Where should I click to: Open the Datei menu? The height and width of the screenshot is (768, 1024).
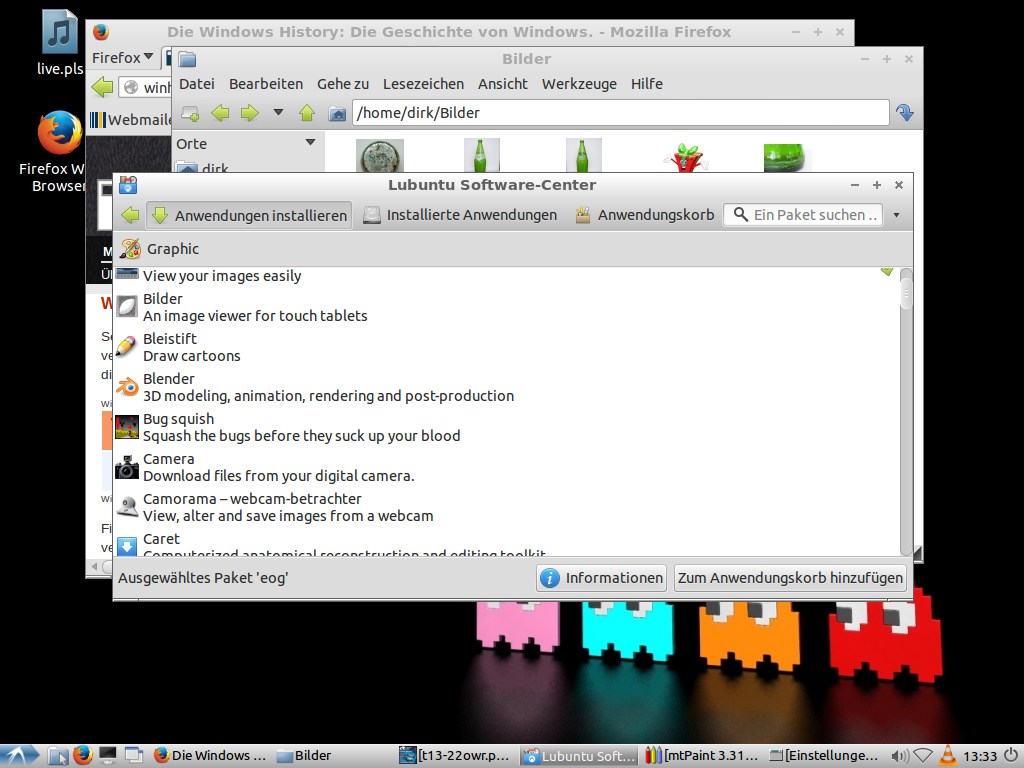(x=197, y=84)
